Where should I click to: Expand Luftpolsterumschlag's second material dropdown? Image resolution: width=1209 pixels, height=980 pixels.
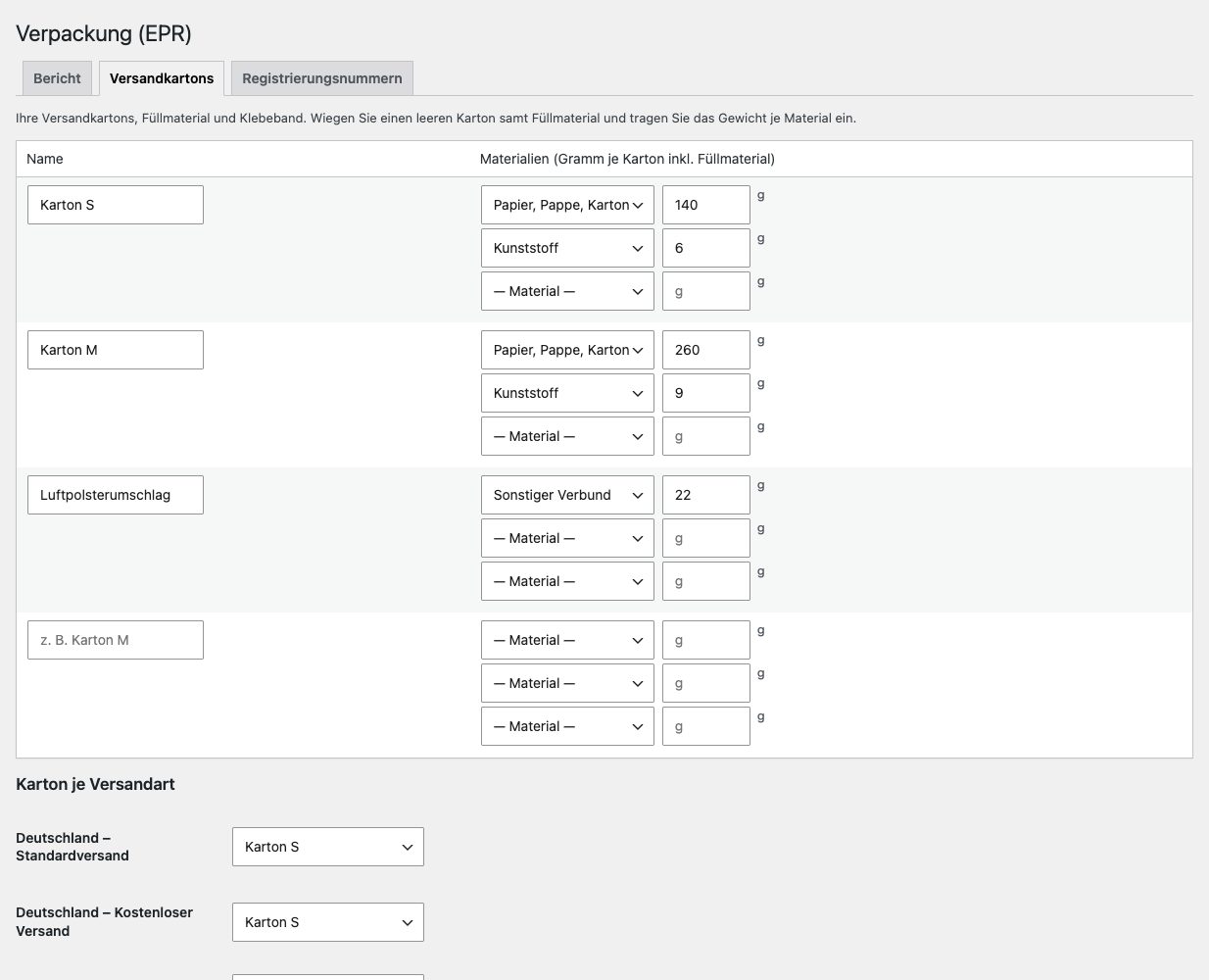click(567, 538)
